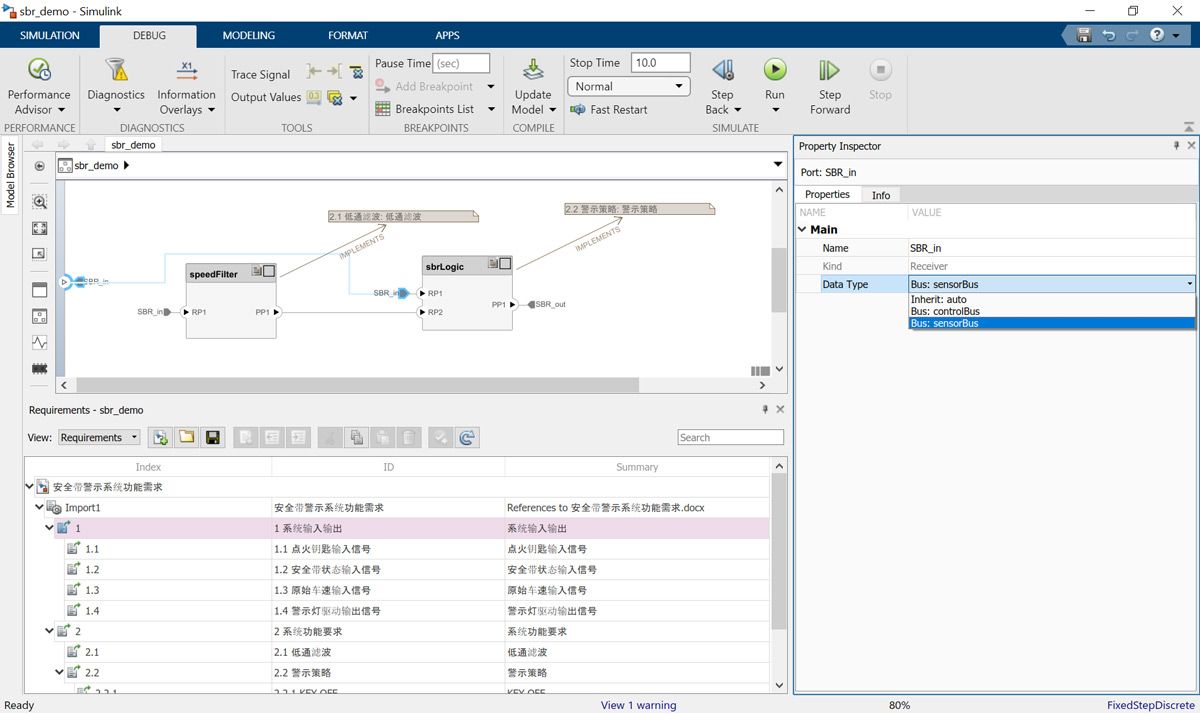Screen dimensions: 1200x713
Task: Select the Zoom tool in the model palette
Action: [39, 201]
